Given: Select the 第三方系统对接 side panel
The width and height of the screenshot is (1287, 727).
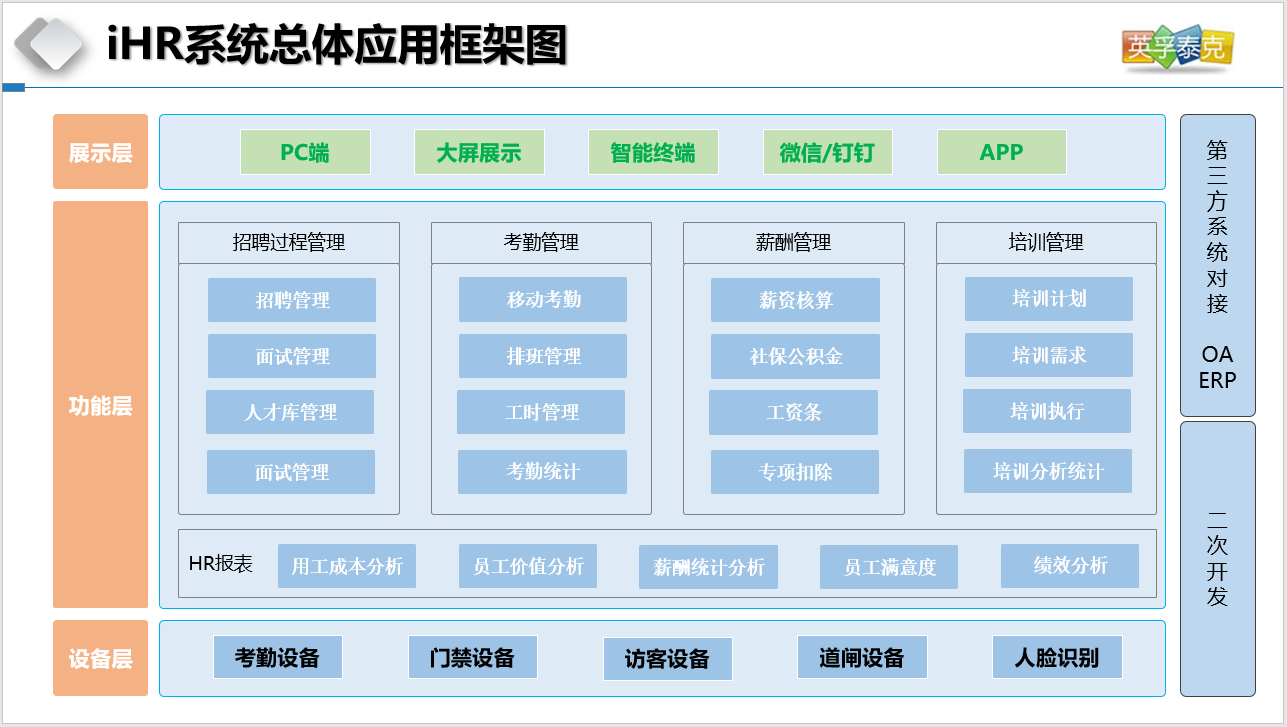Looking at the screenshot, I should 1217,265.
